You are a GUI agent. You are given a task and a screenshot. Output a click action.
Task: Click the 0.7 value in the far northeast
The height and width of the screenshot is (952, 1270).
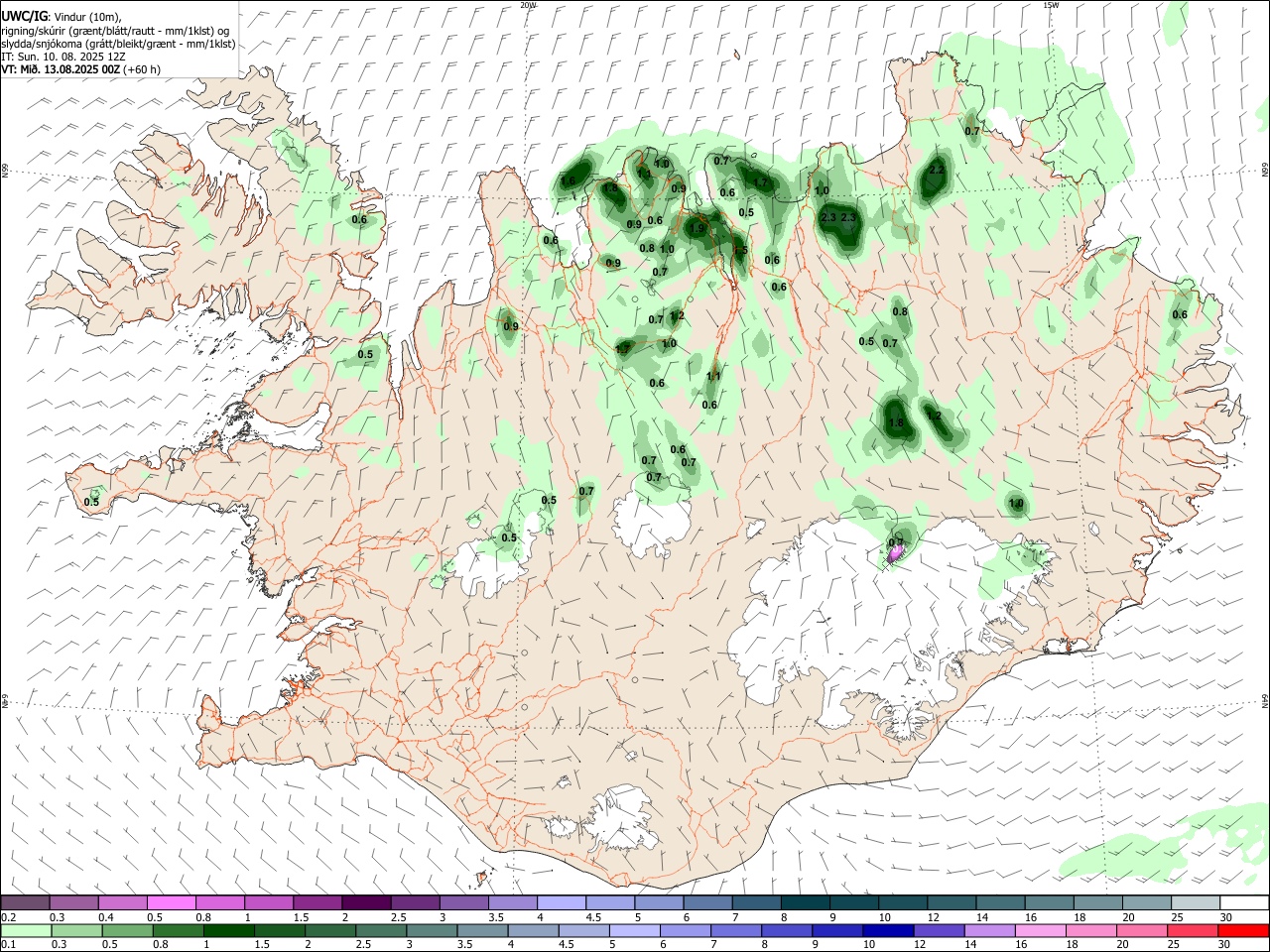click(x=972, y=131)
